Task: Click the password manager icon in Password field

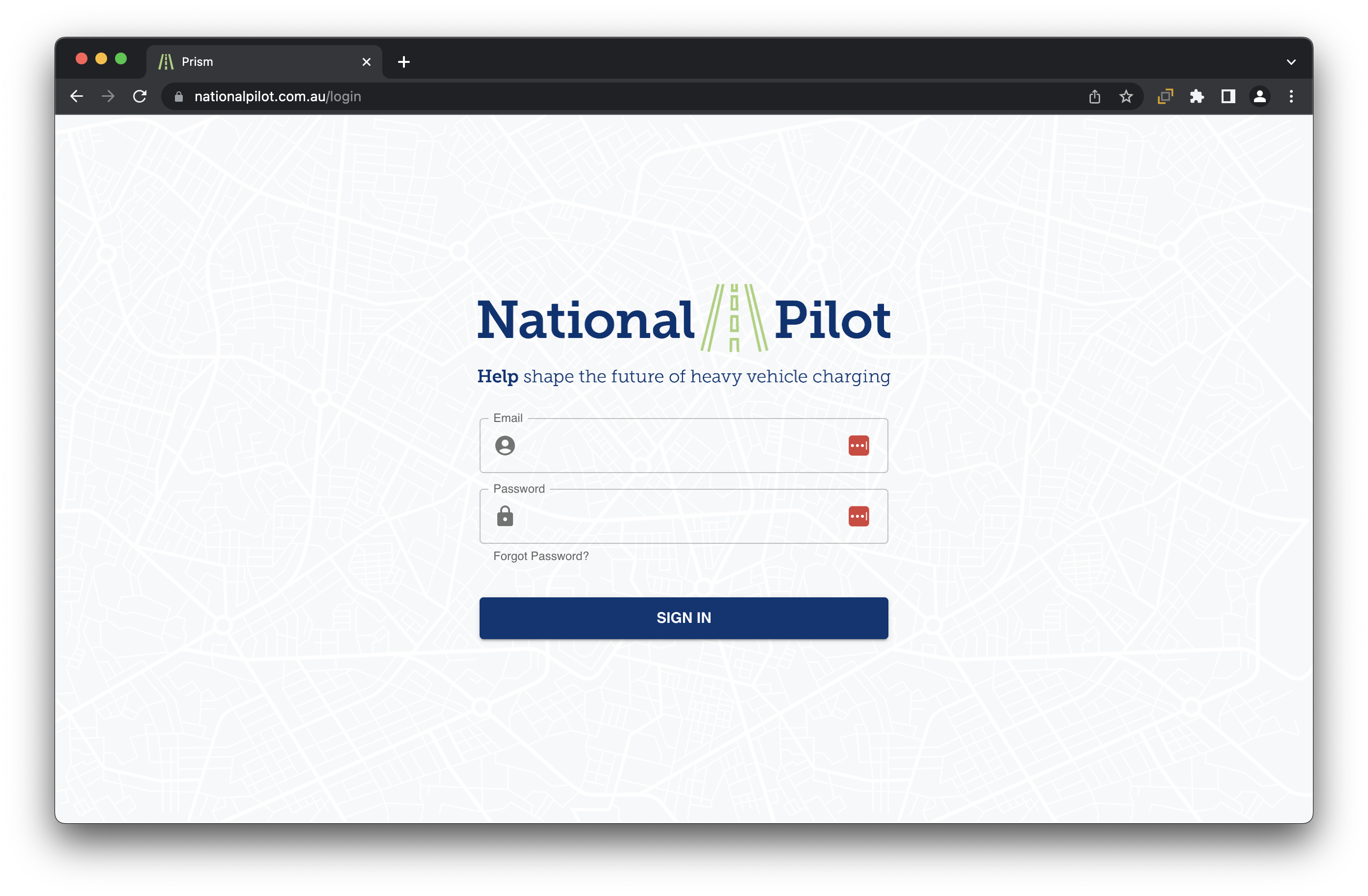Action: point(858,516)
